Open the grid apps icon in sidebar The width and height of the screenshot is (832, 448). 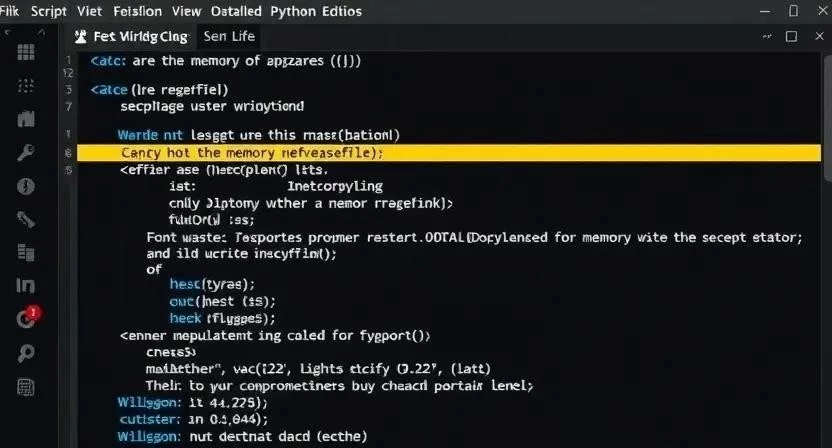coord(26,52)
